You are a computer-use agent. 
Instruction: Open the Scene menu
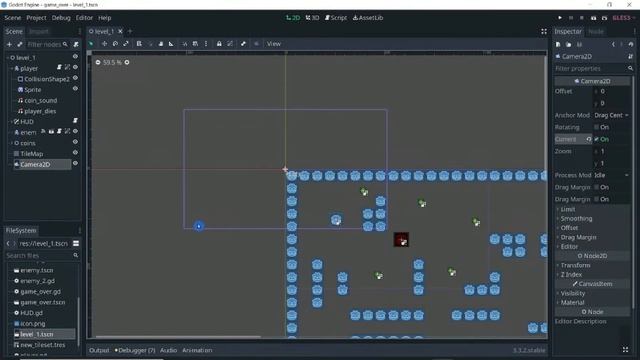13,18
